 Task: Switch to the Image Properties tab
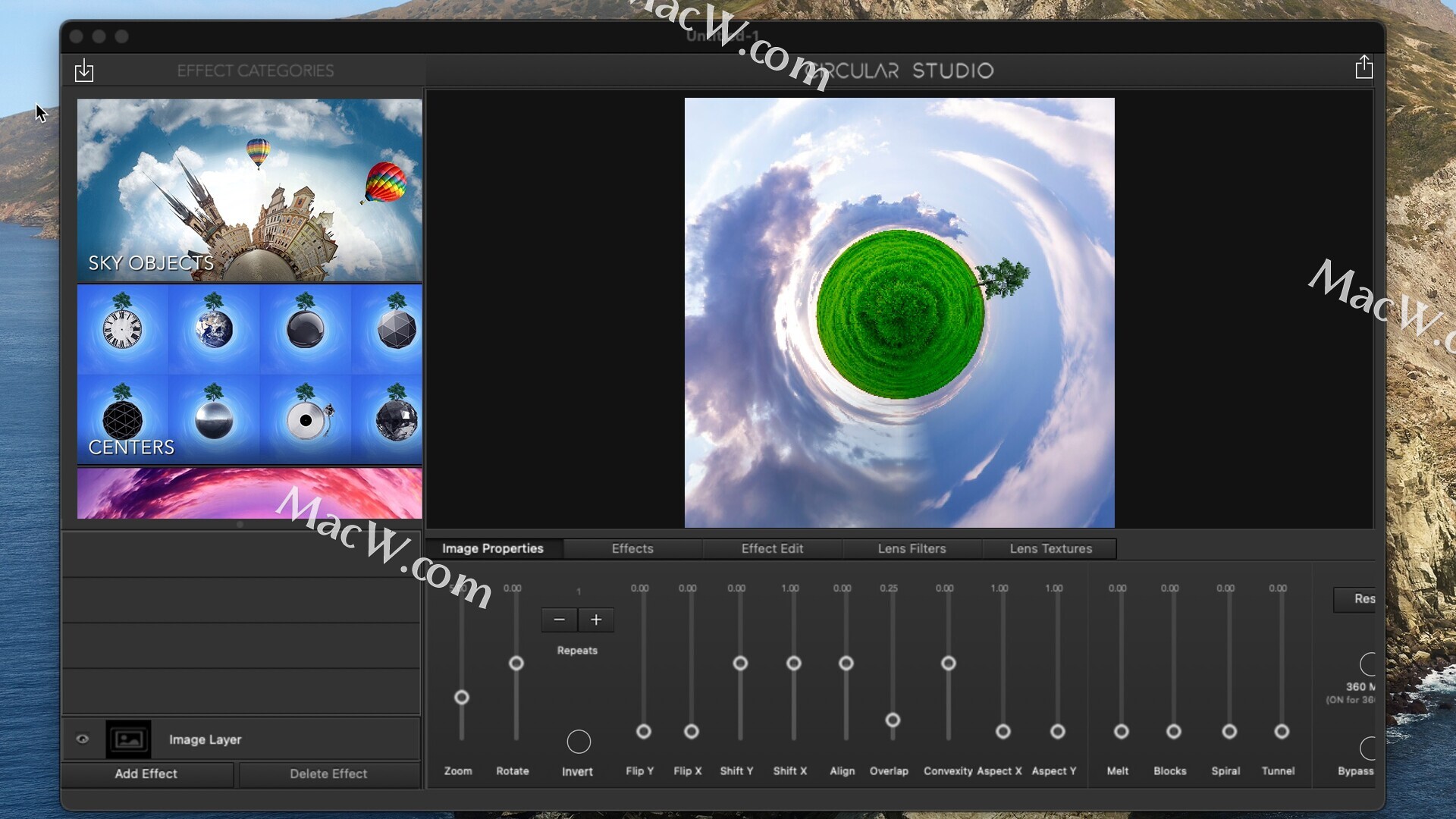tap(493, 548)
